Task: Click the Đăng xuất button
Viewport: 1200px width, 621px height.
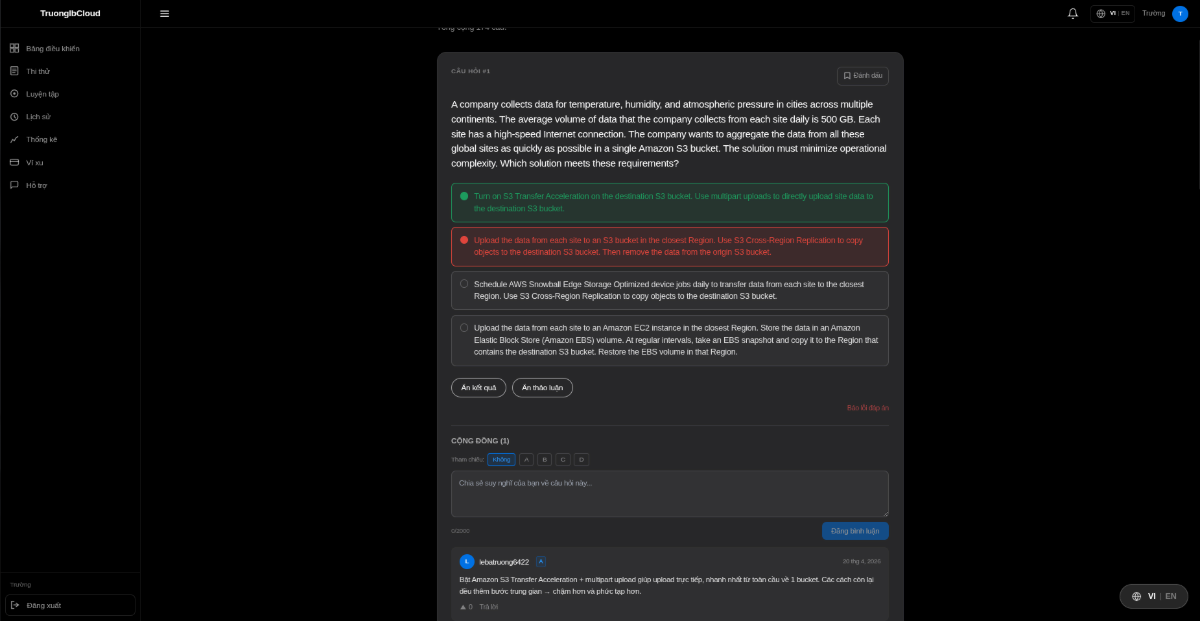Action: pos(70,605)
